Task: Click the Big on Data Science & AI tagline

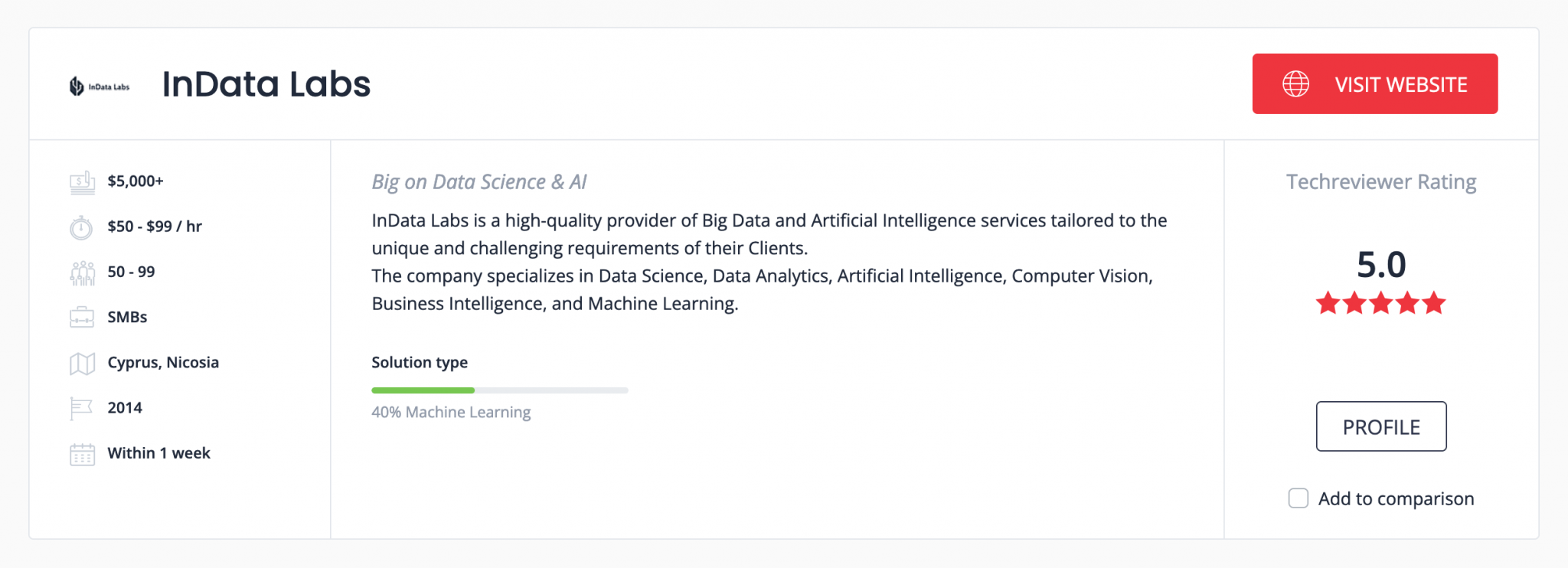Action: (479, 182)
